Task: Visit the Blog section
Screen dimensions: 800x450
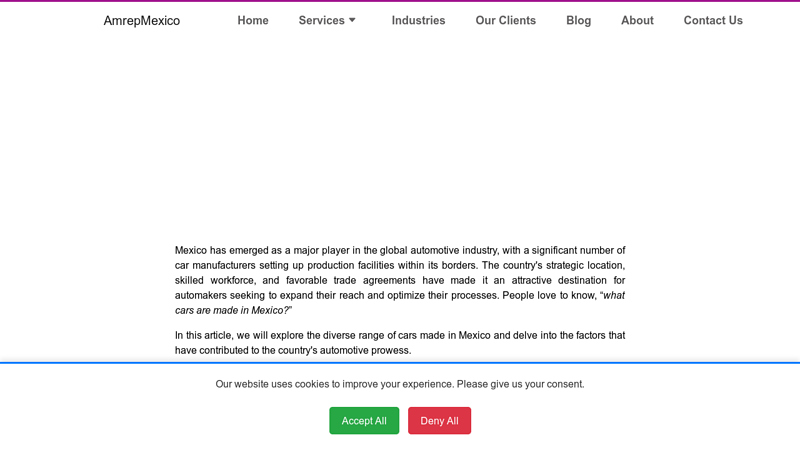Action: (x=578, y=20)
